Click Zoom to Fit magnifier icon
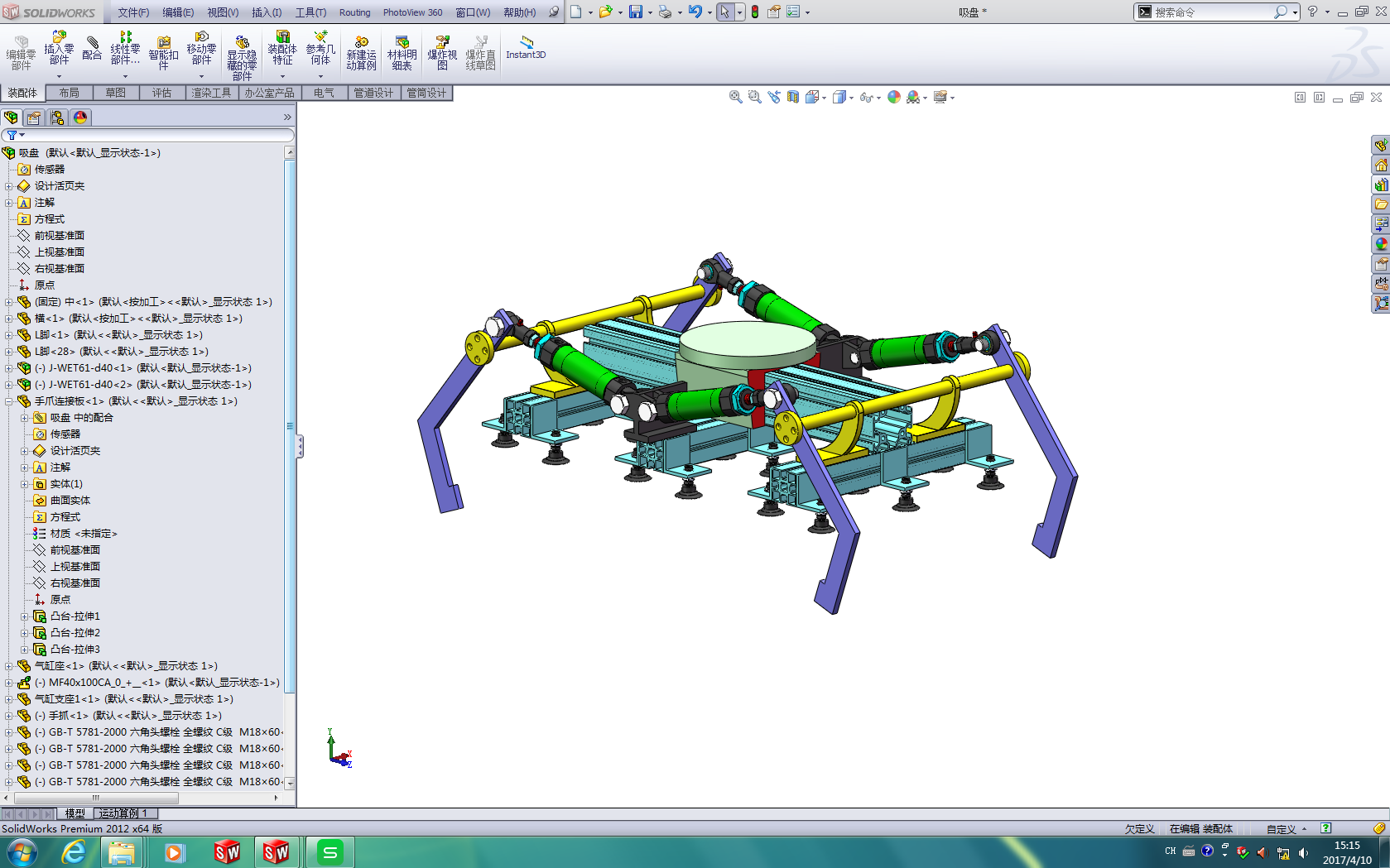1390x868 pixels. [735, 97]
